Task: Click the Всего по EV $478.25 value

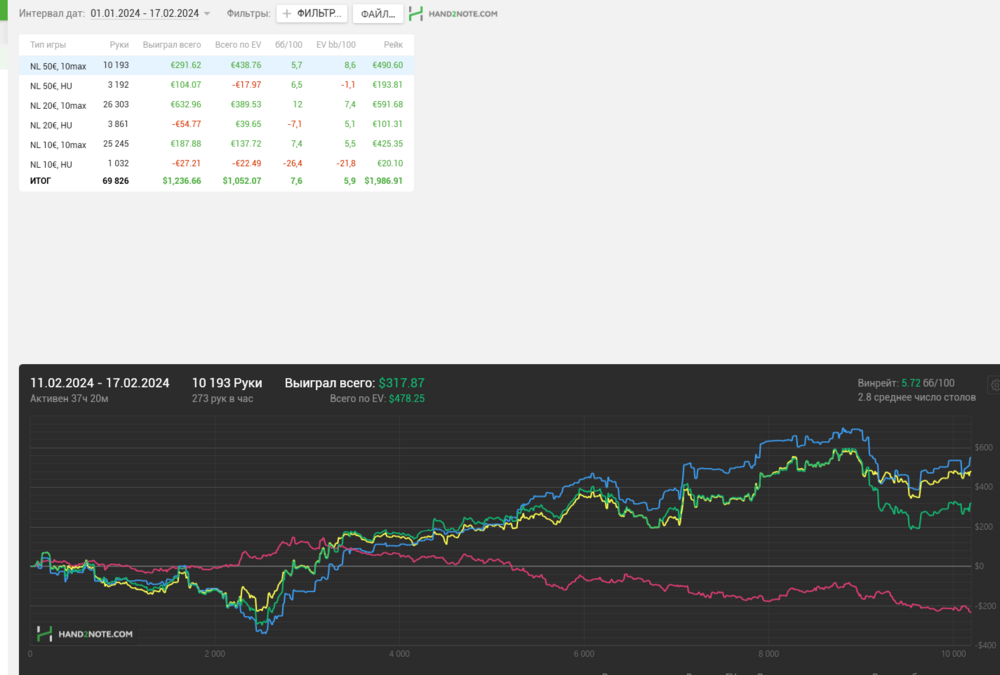Action: coord(406,399)
